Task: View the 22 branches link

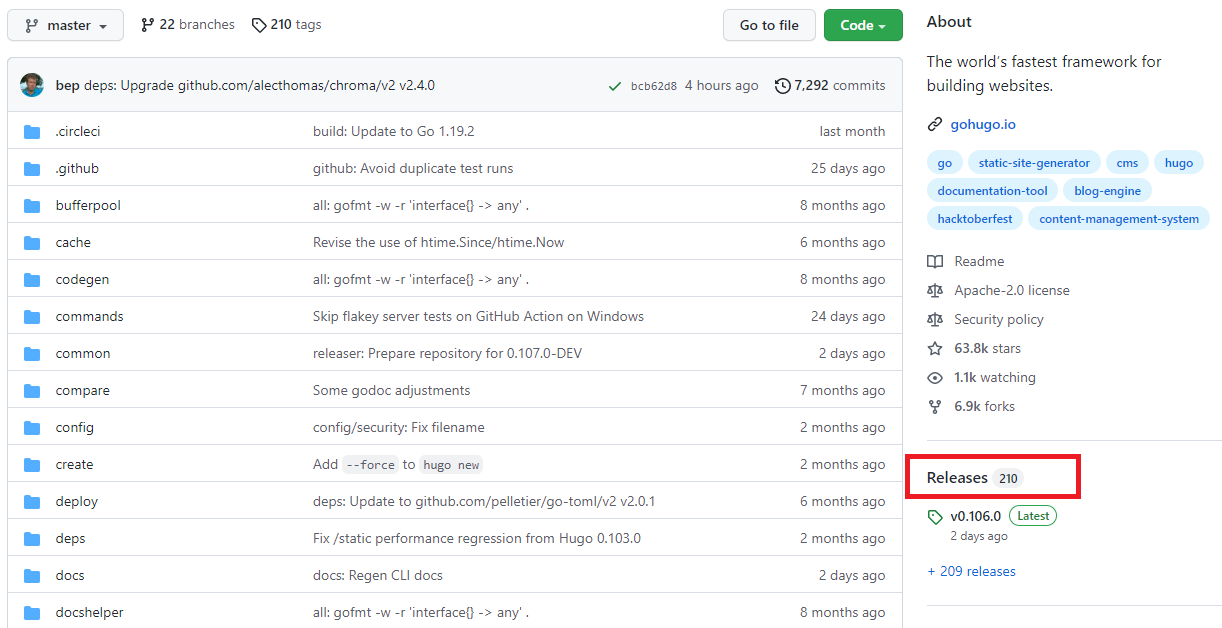Action: click(187, 24)
